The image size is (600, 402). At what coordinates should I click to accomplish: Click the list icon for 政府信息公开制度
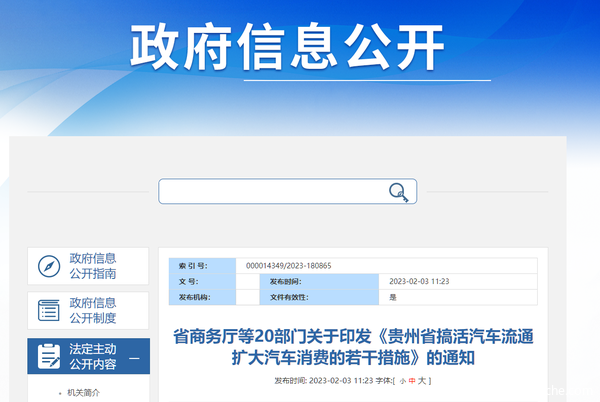48,310
